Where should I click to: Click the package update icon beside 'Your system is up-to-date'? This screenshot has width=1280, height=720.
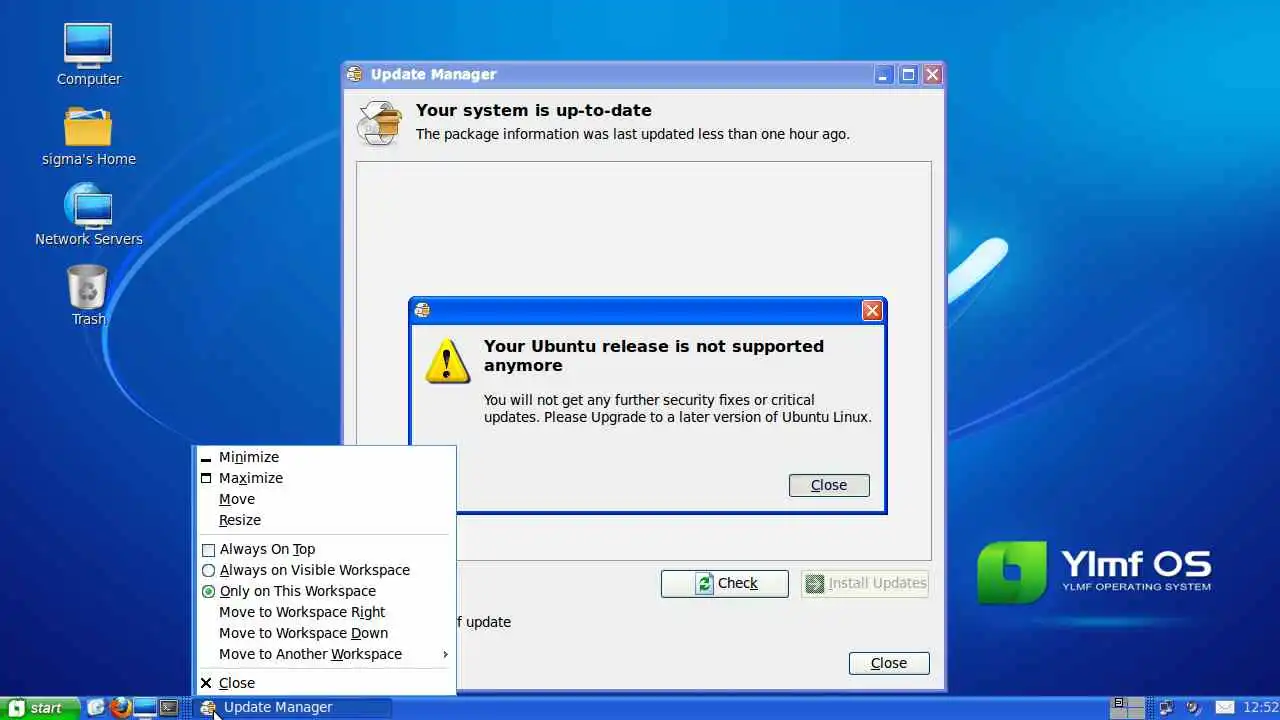coord(380,122)
